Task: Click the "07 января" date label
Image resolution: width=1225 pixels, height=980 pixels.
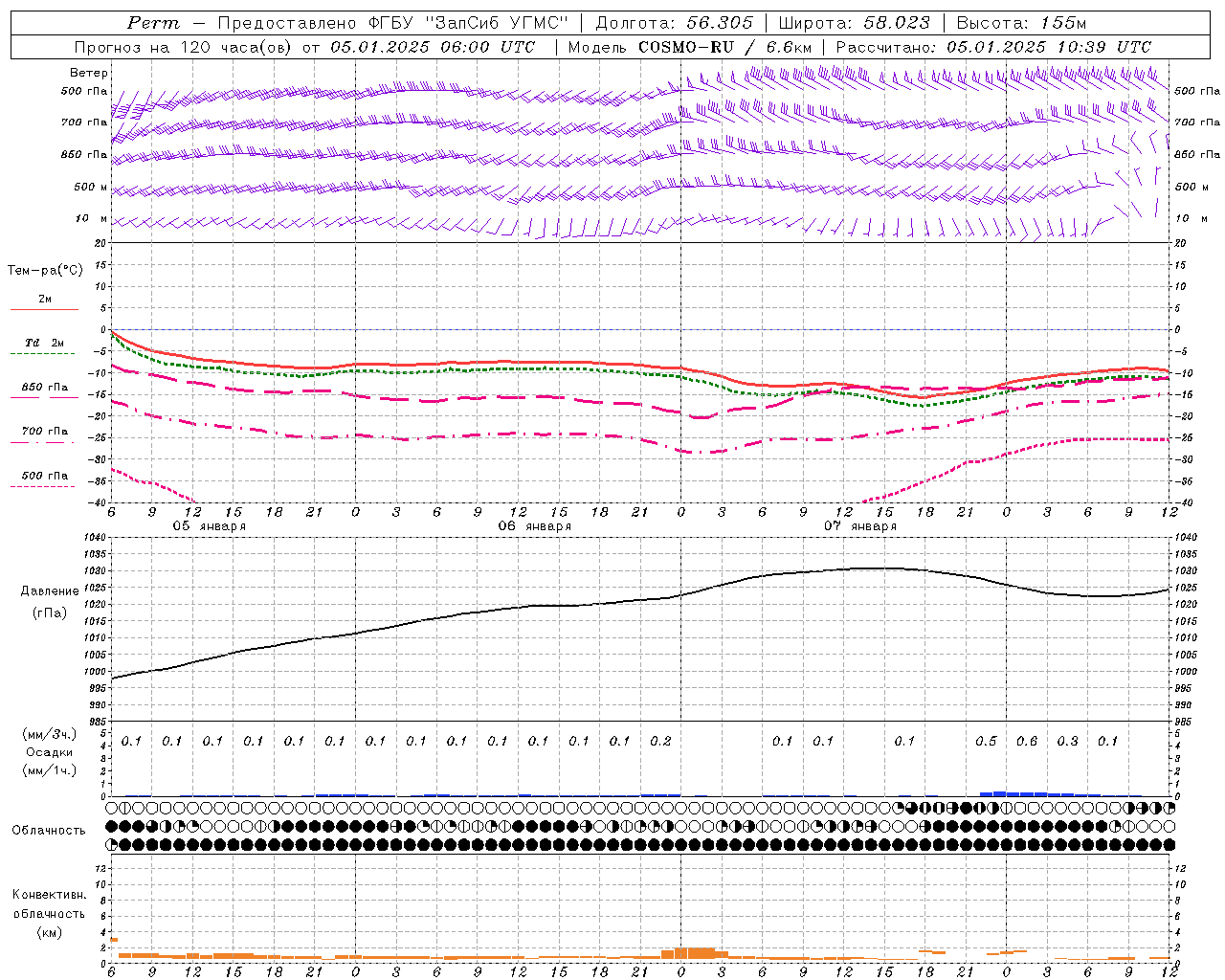Action: [x=859, y=526]
